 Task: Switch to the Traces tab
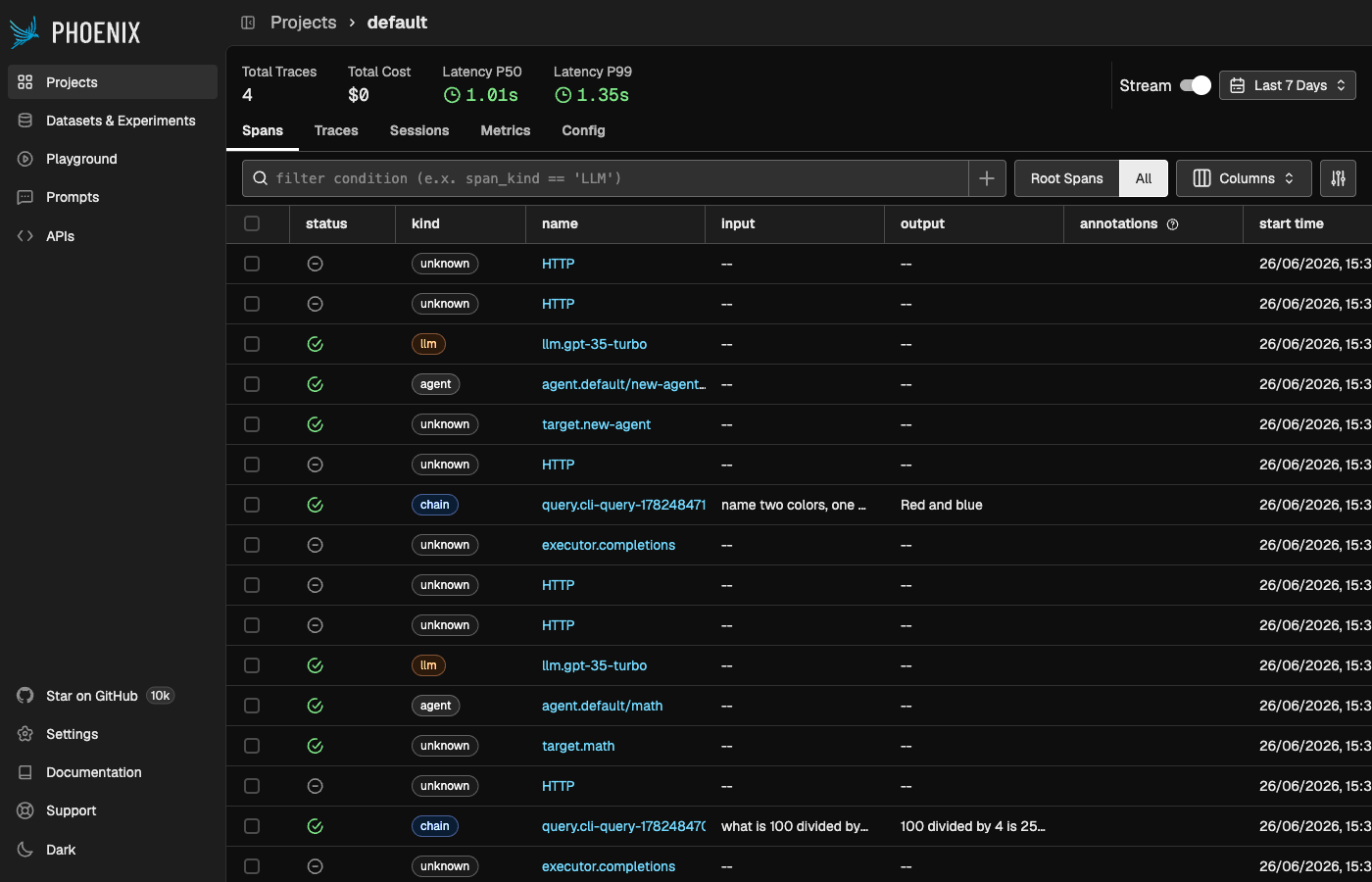click(336, 130)
